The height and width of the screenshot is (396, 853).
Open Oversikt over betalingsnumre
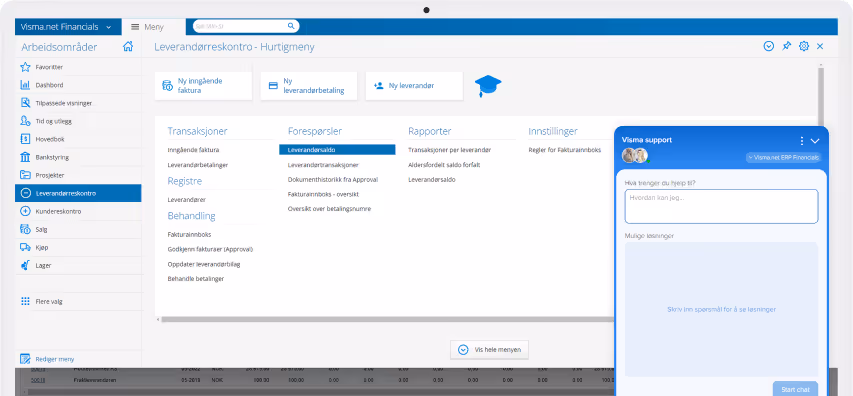pos(329,208)
